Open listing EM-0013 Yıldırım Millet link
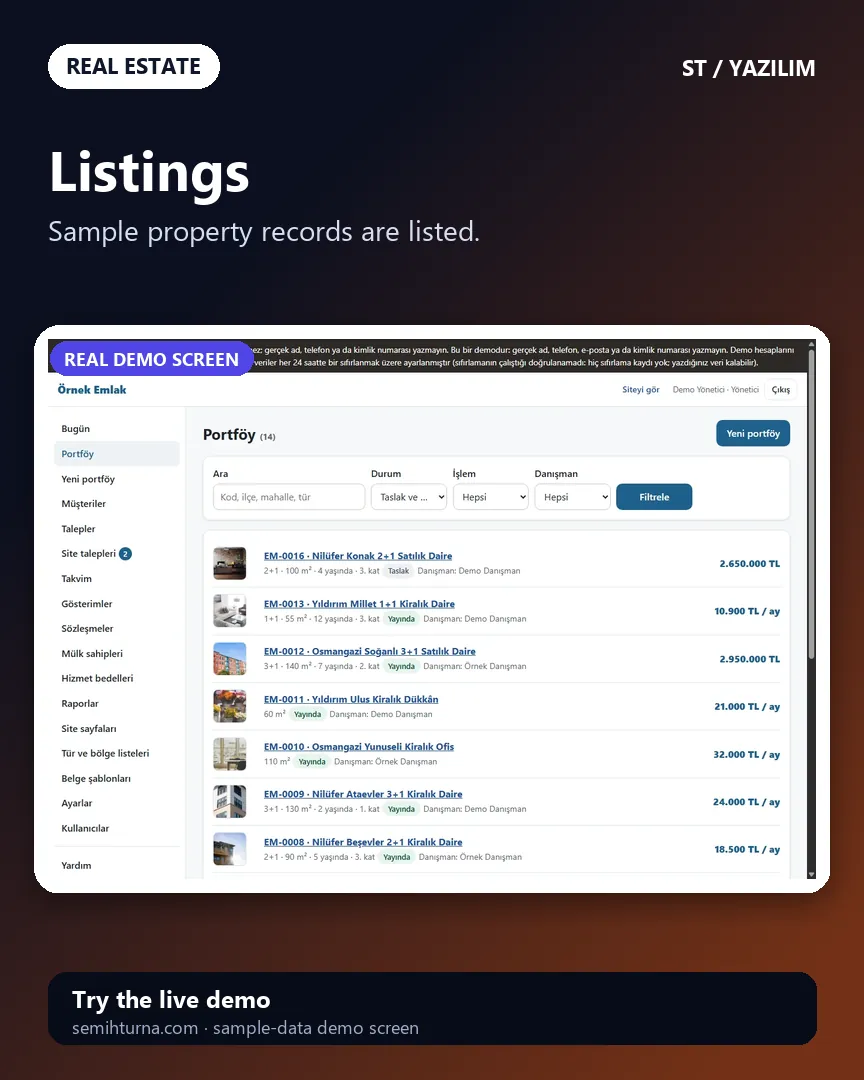The height and width of the screenshot is (1080, 864). [359, 604]
